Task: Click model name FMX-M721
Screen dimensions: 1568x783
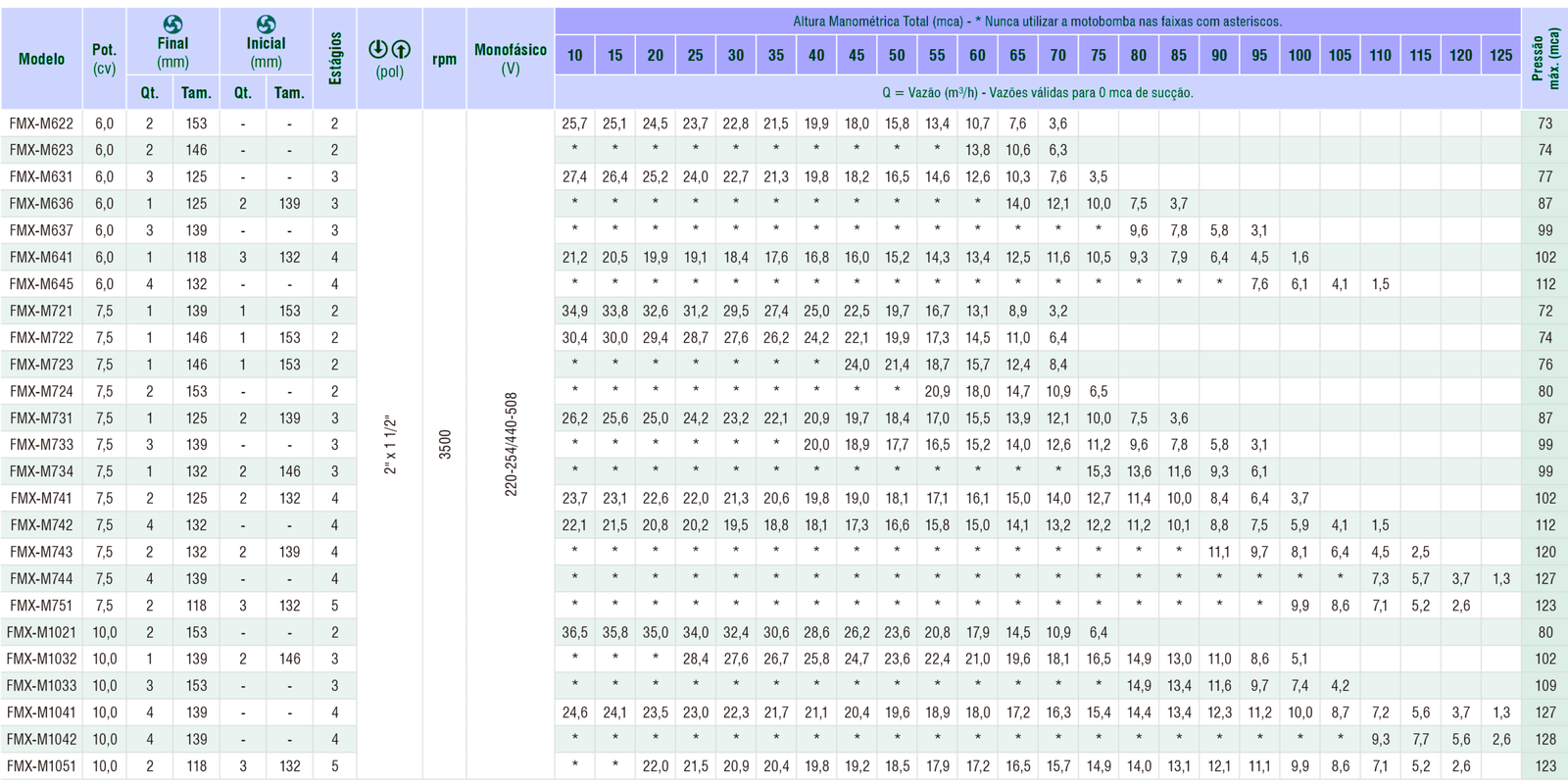Action: [x=41, y=311]
